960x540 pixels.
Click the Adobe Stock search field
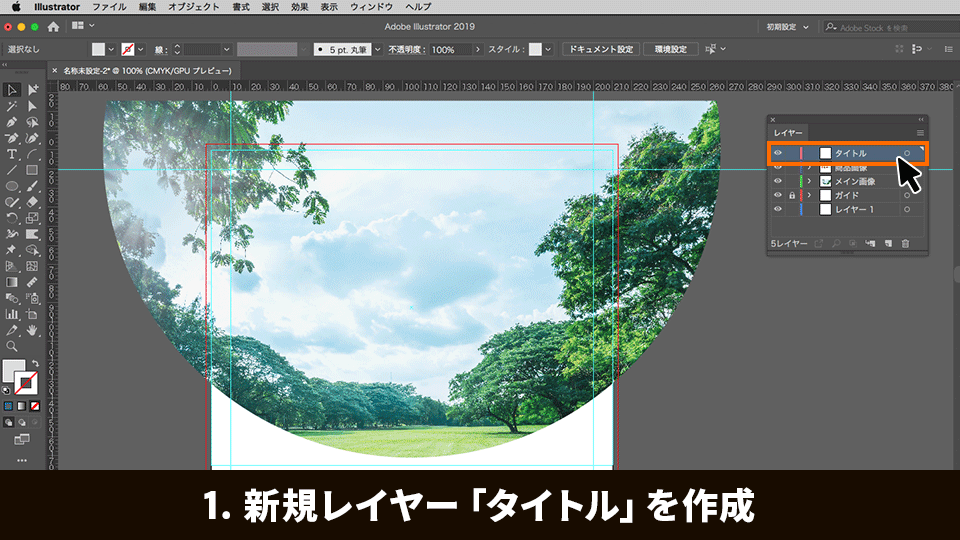891,28
